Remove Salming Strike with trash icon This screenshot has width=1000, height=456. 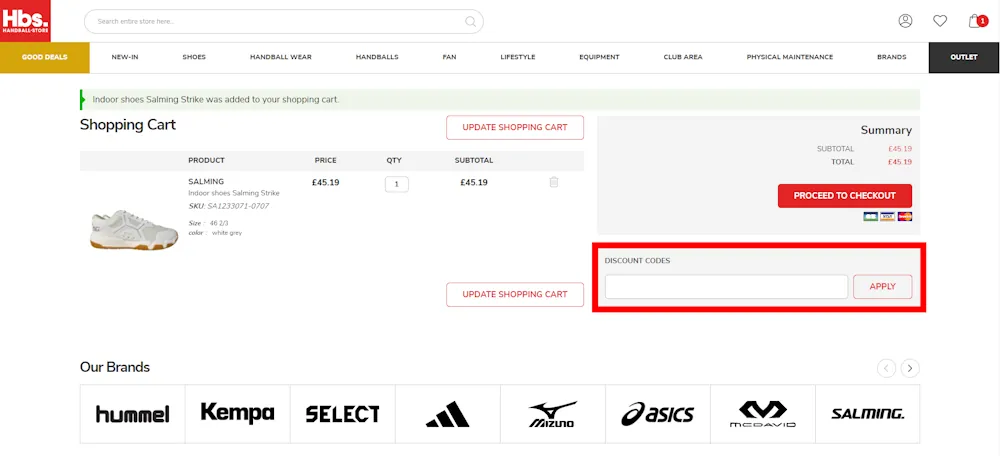click(x=554, y=182)
